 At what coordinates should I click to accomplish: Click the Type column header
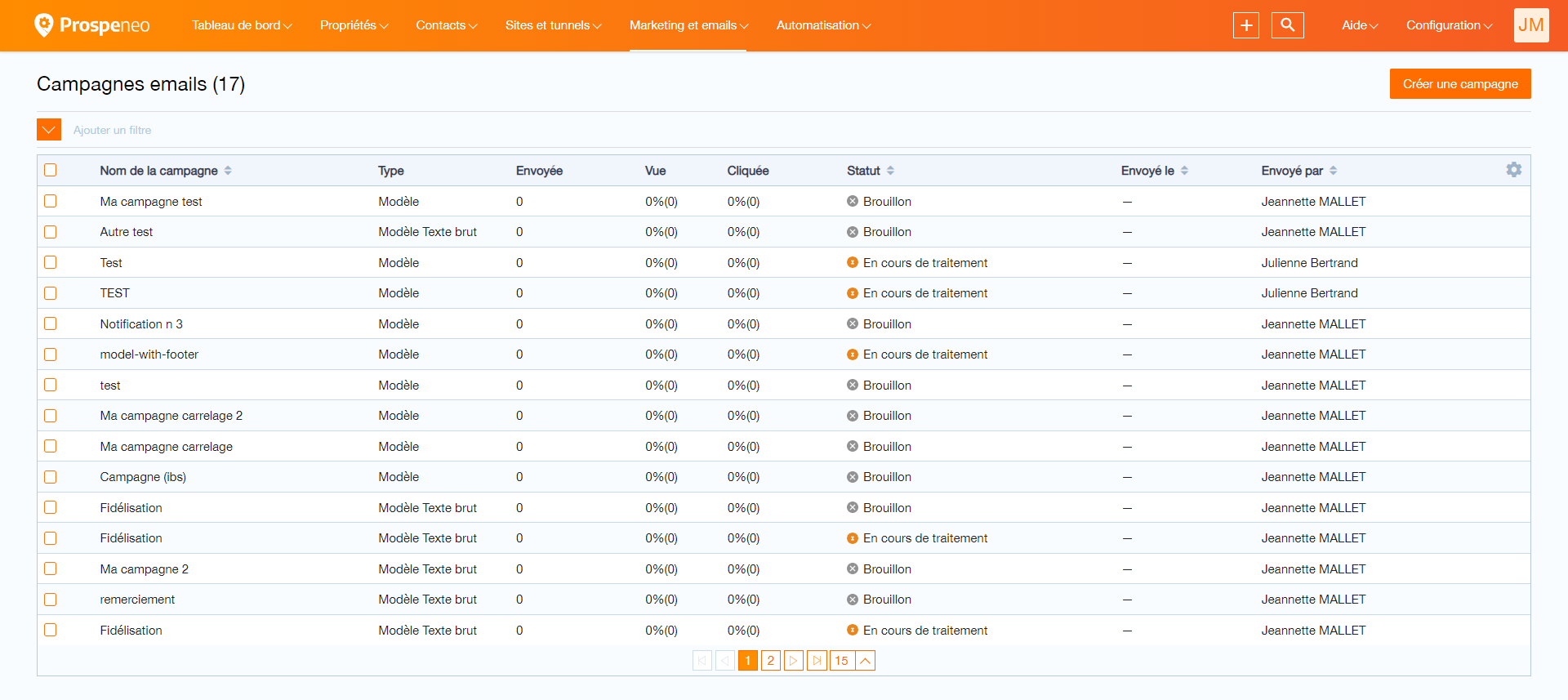click(x=391, y=171)
